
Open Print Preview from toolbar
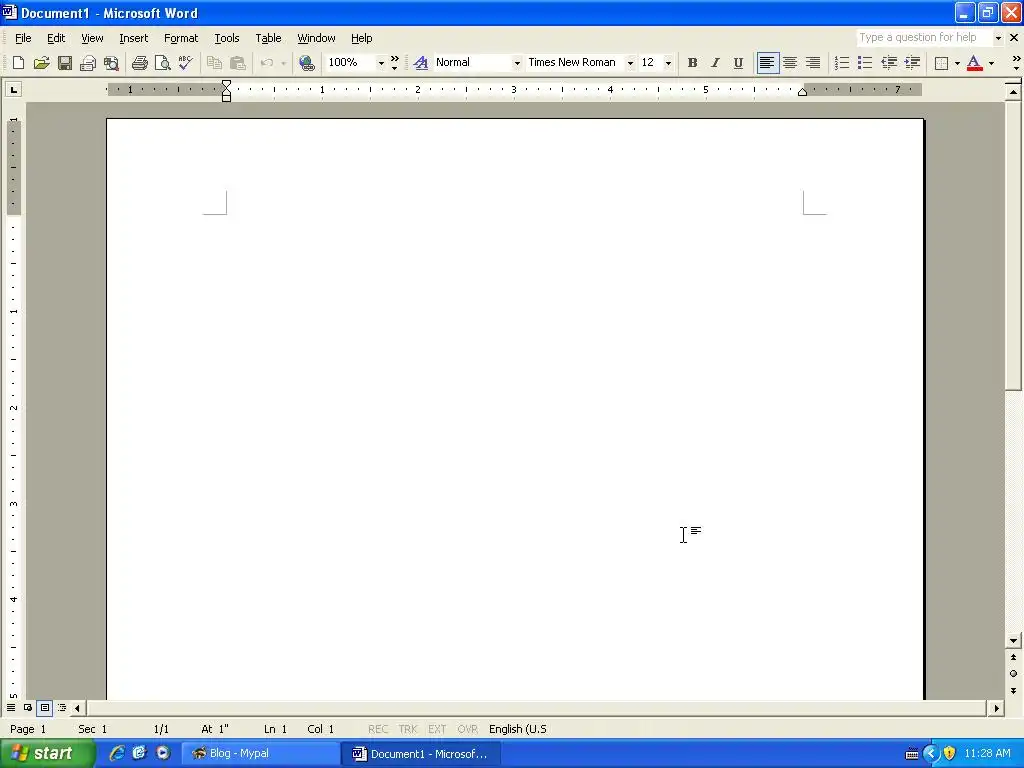click(x=163, y=63)
